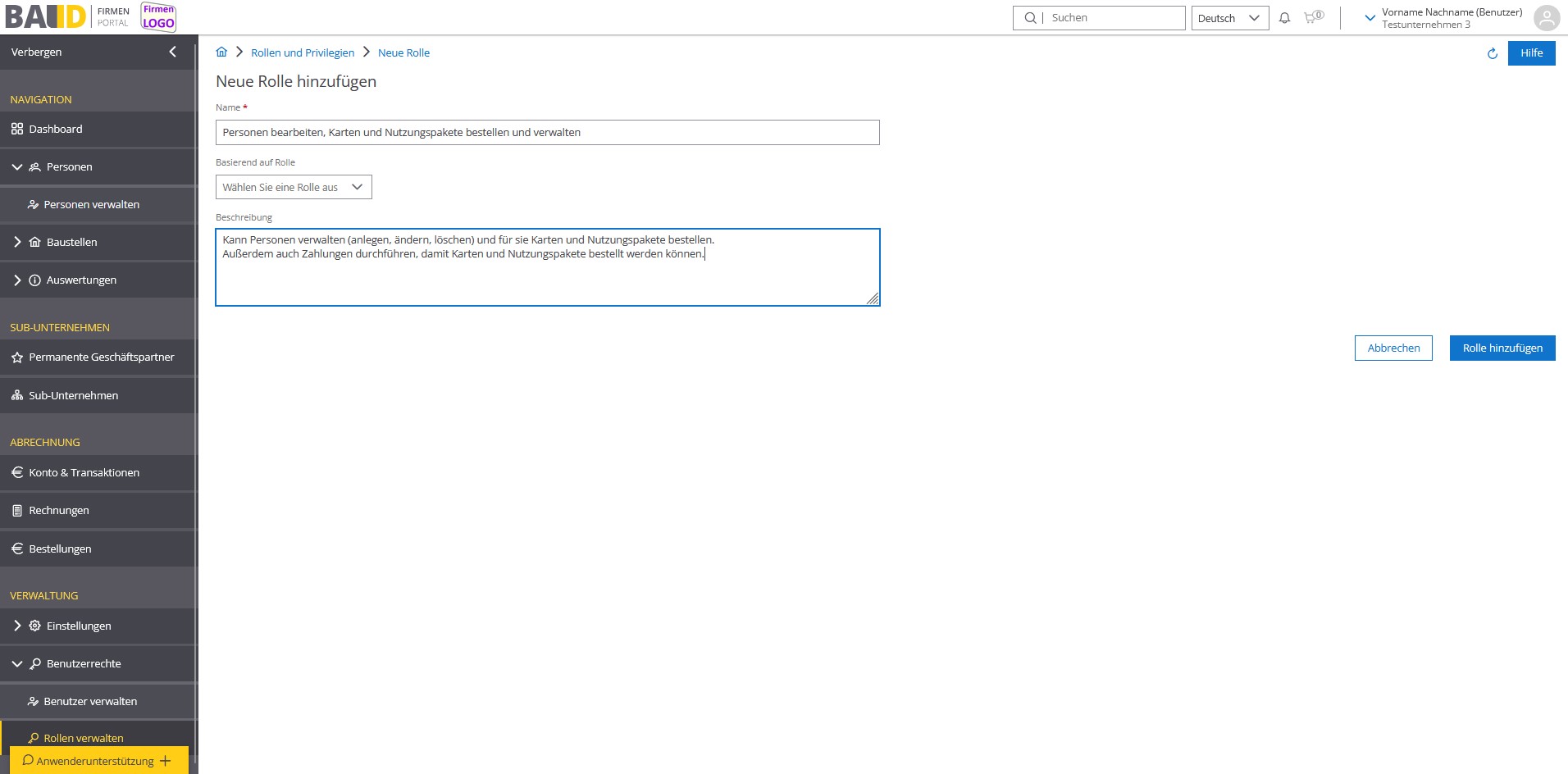
Task: Open the shopping cart icon
Action: pyautogui.click(x=1312, y=17)
